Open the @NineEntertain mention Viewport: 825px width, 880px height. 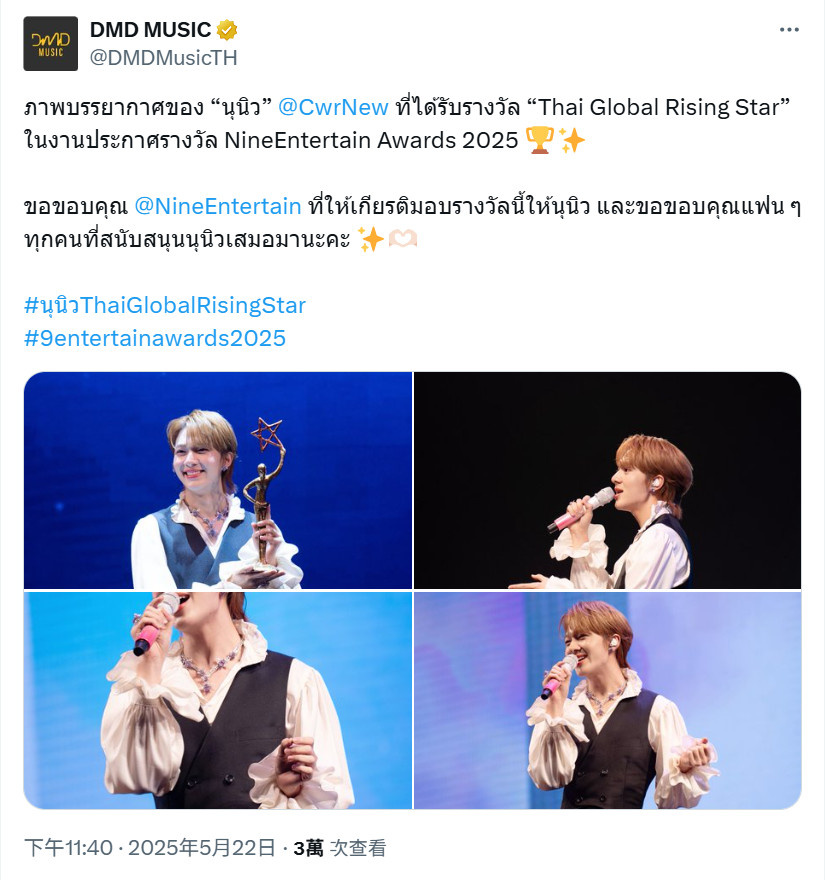pos(218,207)
